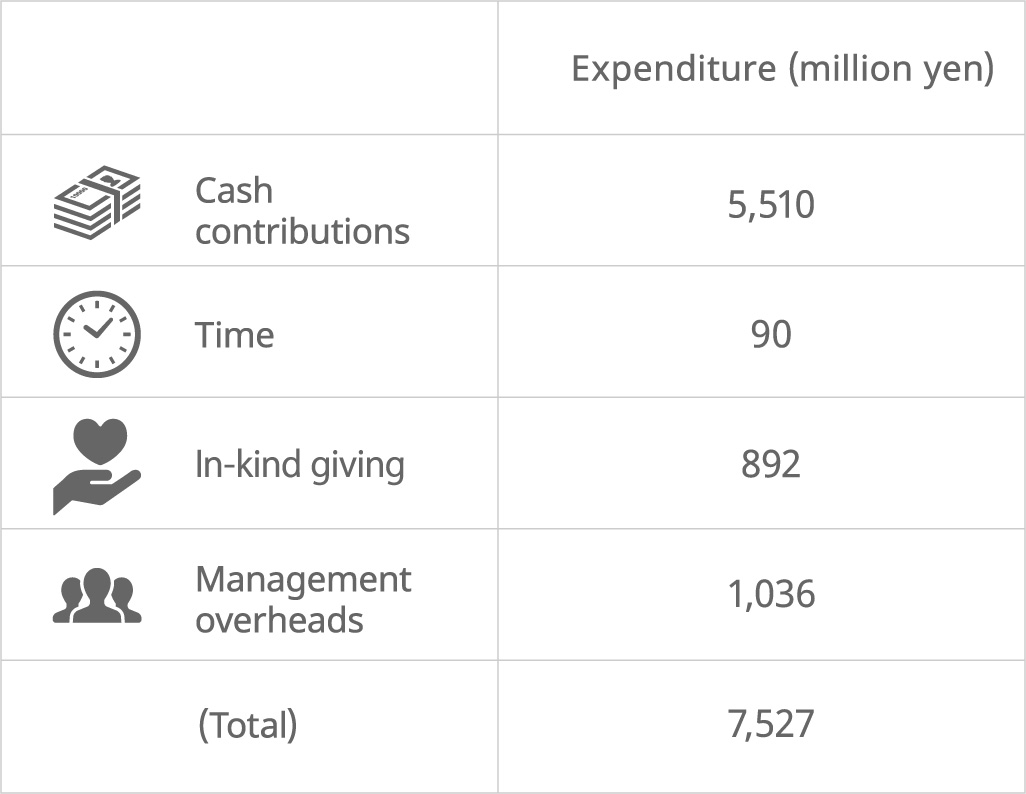Select the 1,036 management overheads value
Image resolution: width=1026 pixels, height=794 pixels.
pyautogui.click(x=771, y=595)
